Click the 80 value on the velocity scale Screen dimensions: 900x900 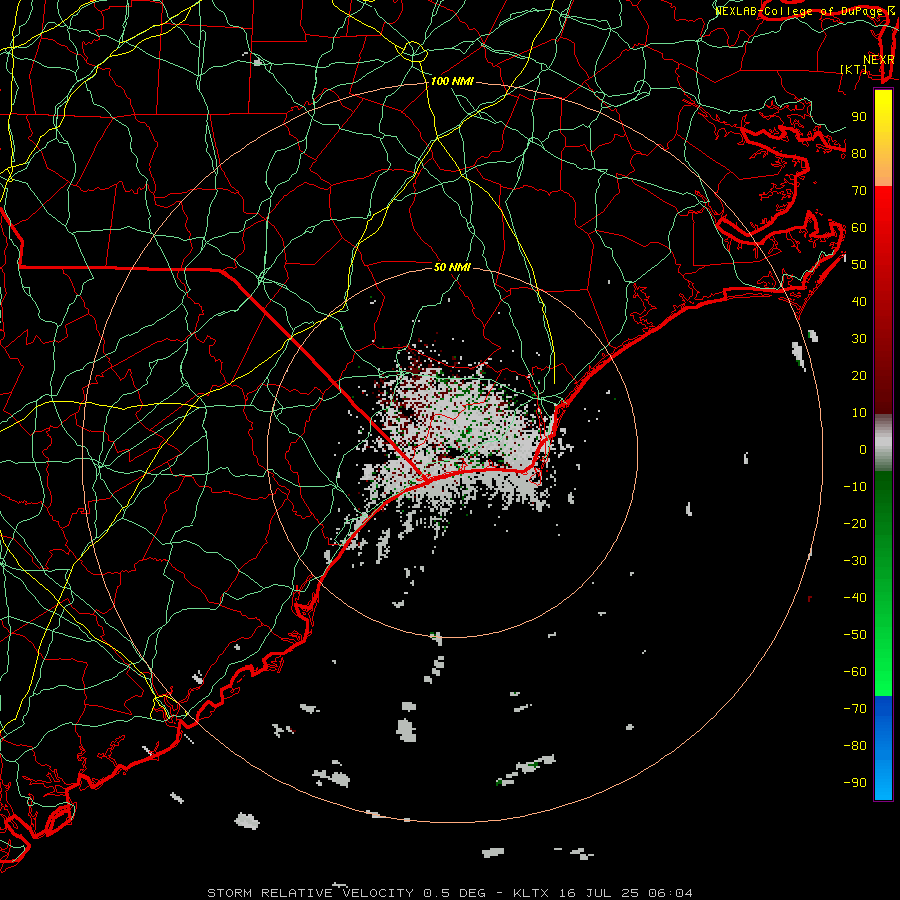click(x=859, y=154)
